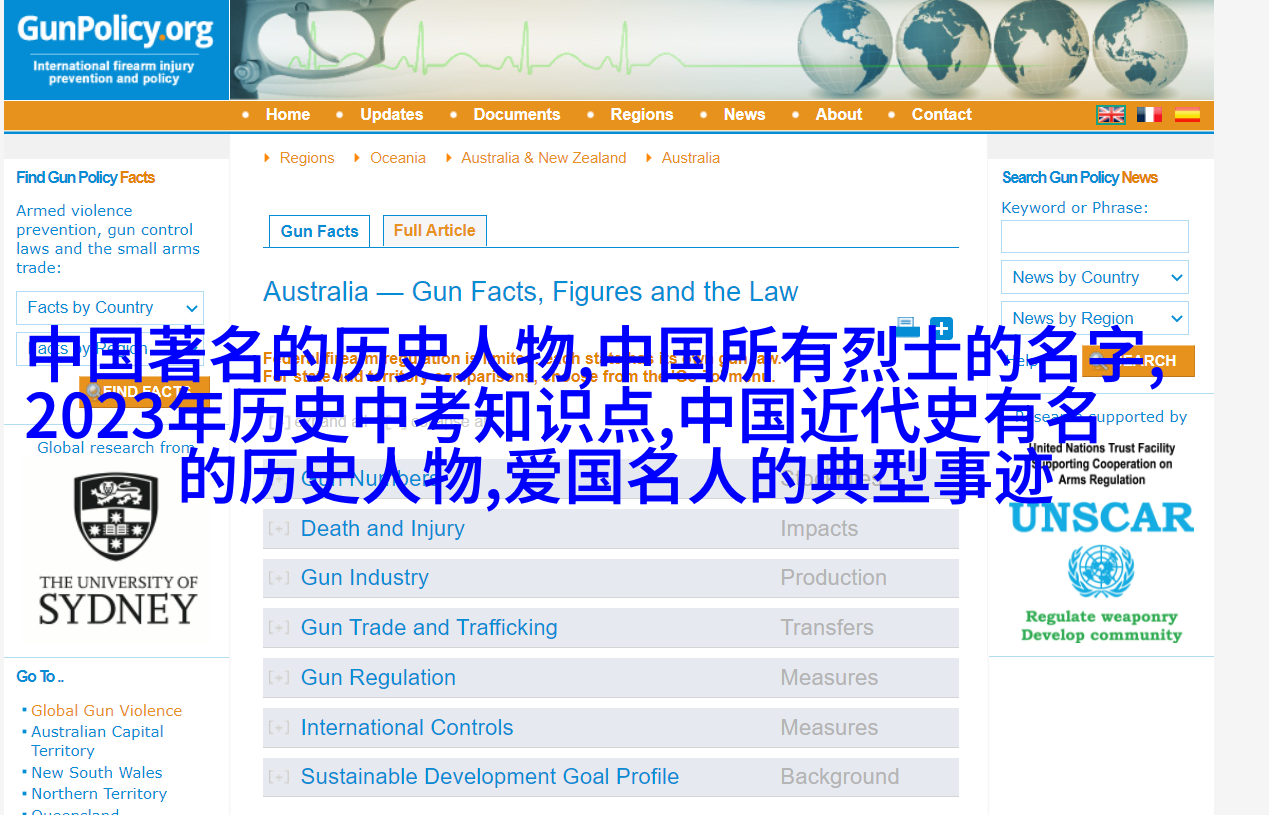This screenshot has width=1269, height=815.
Task: Click the Regulate weaponry Develop community text
Action: (1101, 626)
